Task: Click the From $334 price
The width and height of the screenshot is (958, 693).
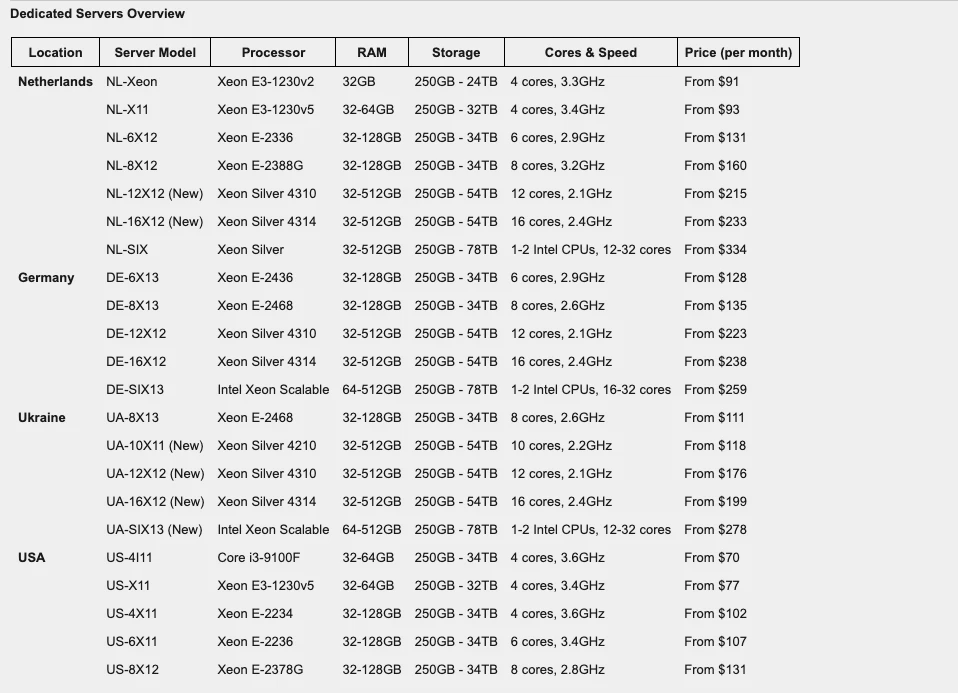Action: (715, 250)
